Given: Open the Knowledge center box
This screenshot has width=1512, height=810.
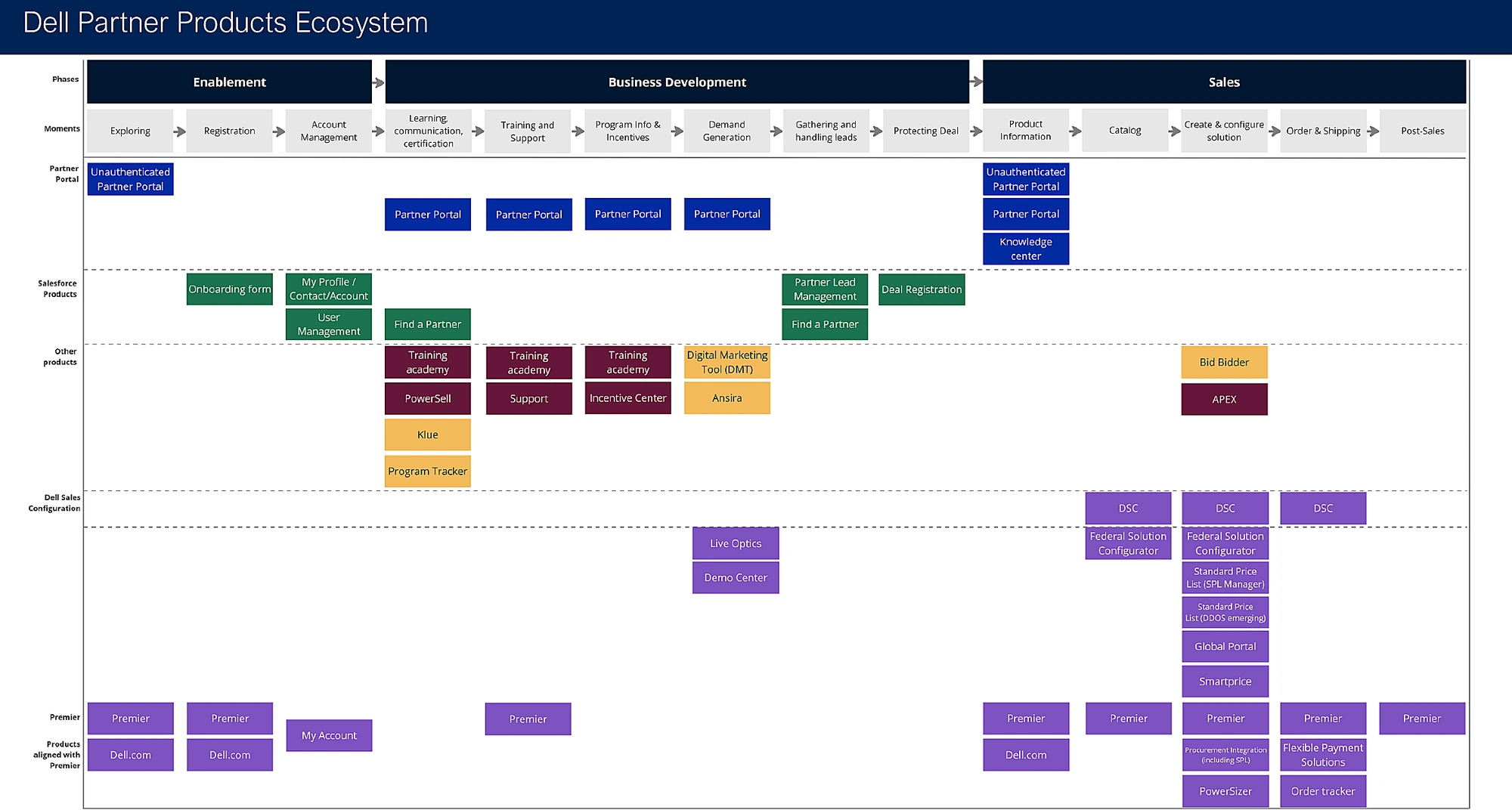Looking at the screenshot, I should pyautogui.click(x=1026, y=249).
